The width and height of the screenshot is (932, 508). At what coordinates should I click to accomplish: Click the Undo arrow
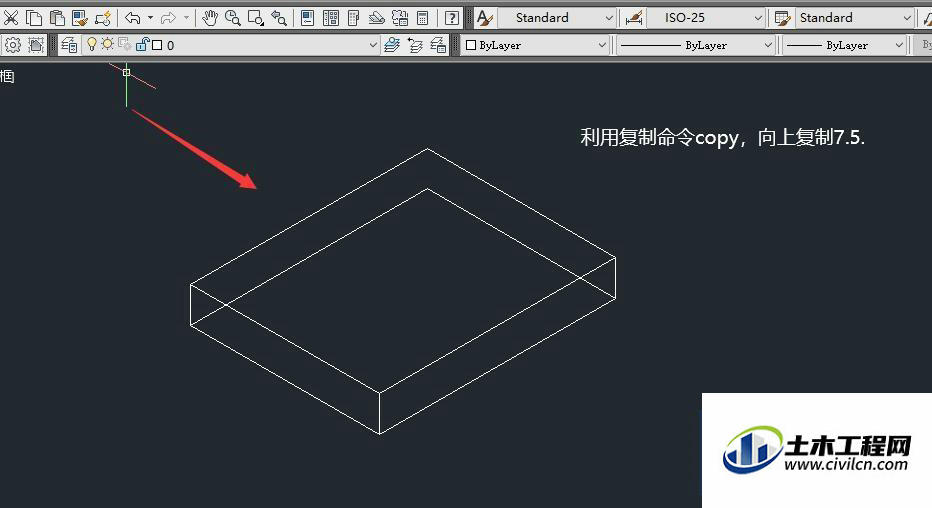[x=133, y=18]
